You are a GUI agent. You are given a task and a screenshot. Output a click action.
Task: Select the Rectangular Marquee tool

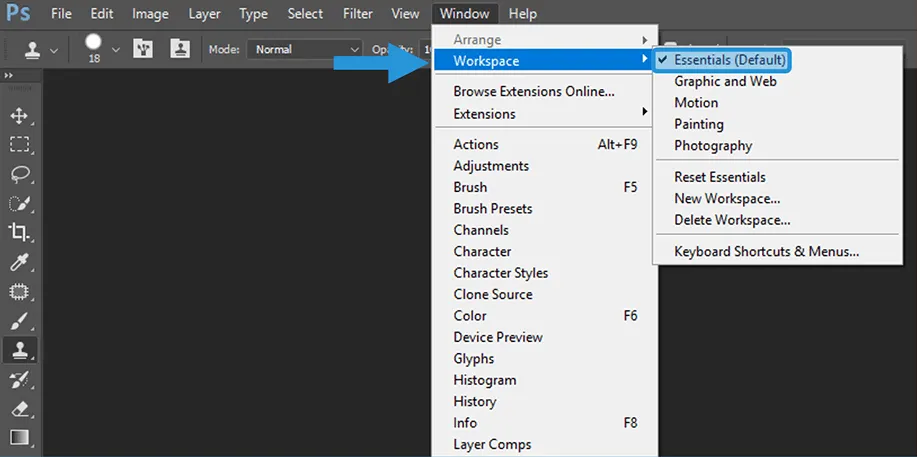click(x=19, y=145)
